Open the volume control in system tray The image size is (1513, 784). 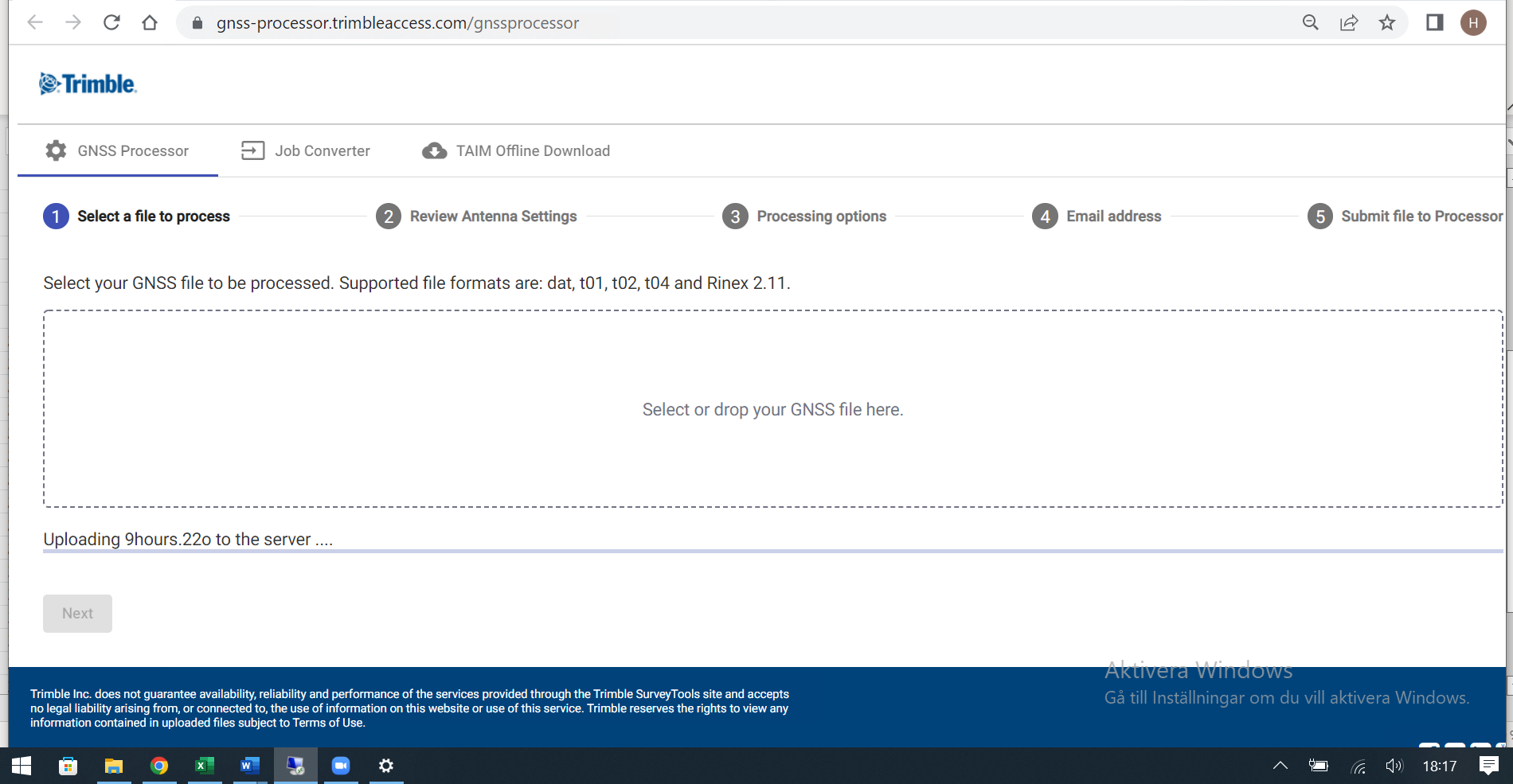tap(1394, 766)
